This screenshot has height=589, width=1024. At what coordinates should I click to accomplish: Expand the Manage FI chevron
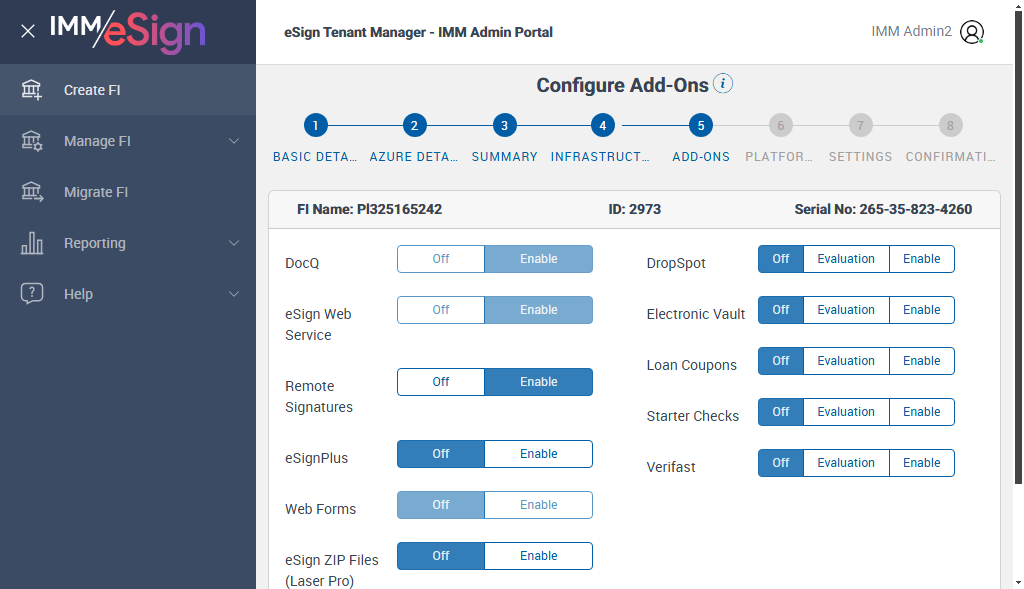[234, 140]
